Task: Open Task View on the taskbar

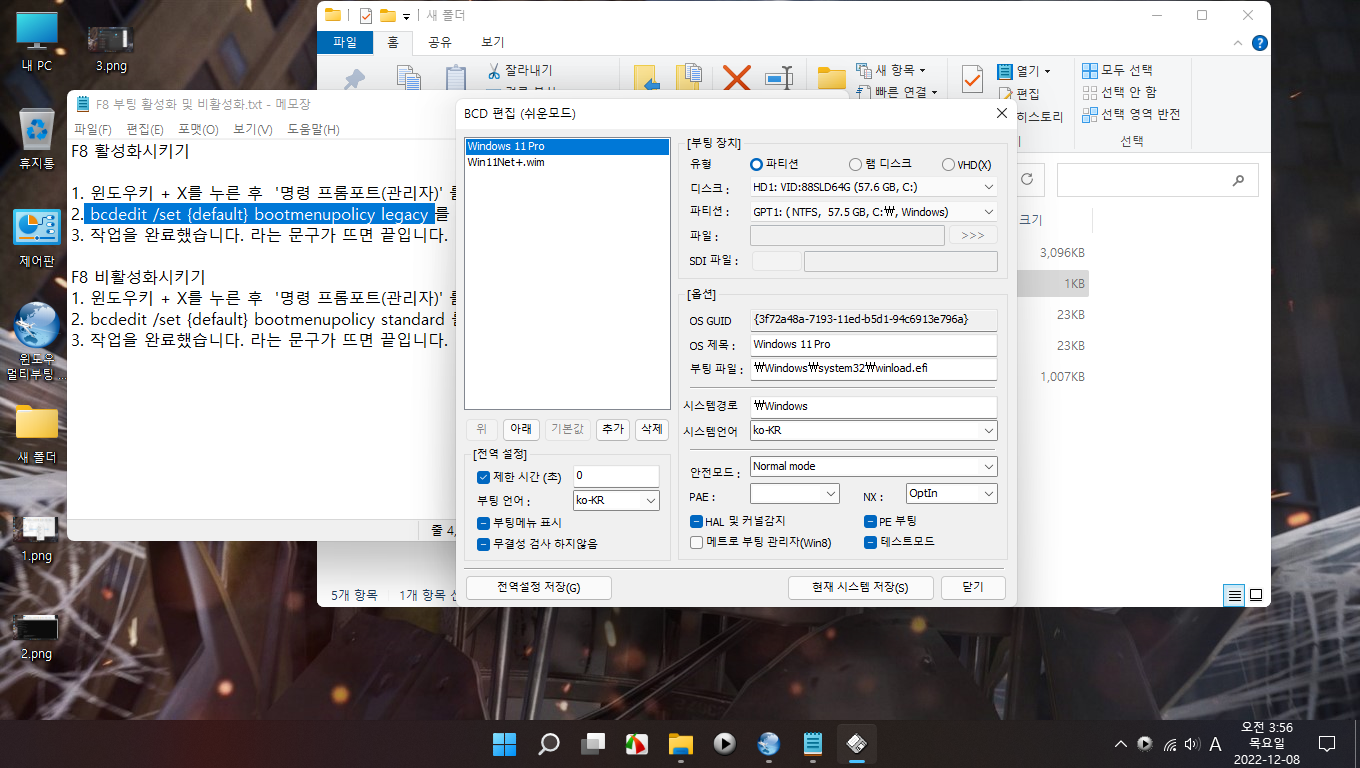Action: (x=593, y=744)
